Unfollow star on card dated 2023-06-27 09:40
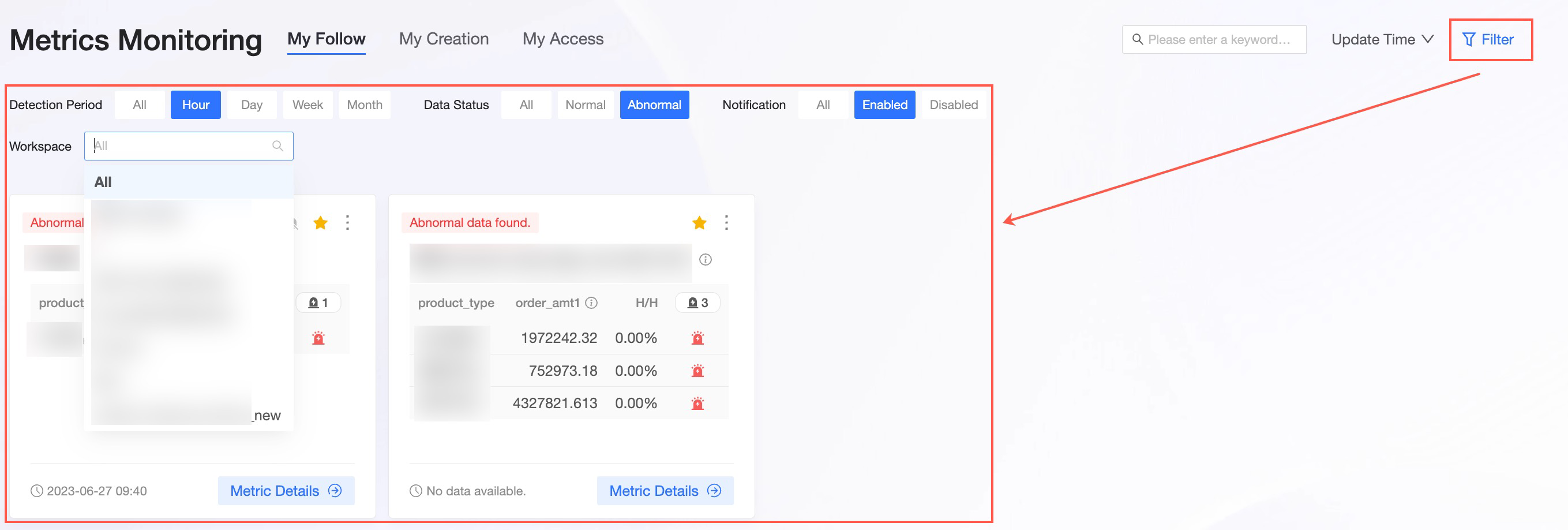 tap(321, 223)
